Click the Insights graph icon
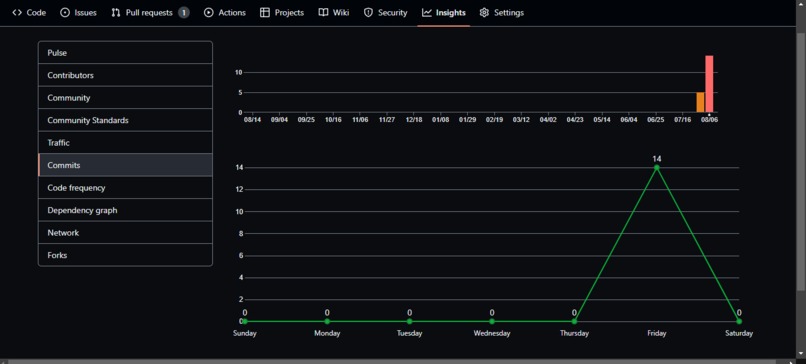 pos(427,13)
